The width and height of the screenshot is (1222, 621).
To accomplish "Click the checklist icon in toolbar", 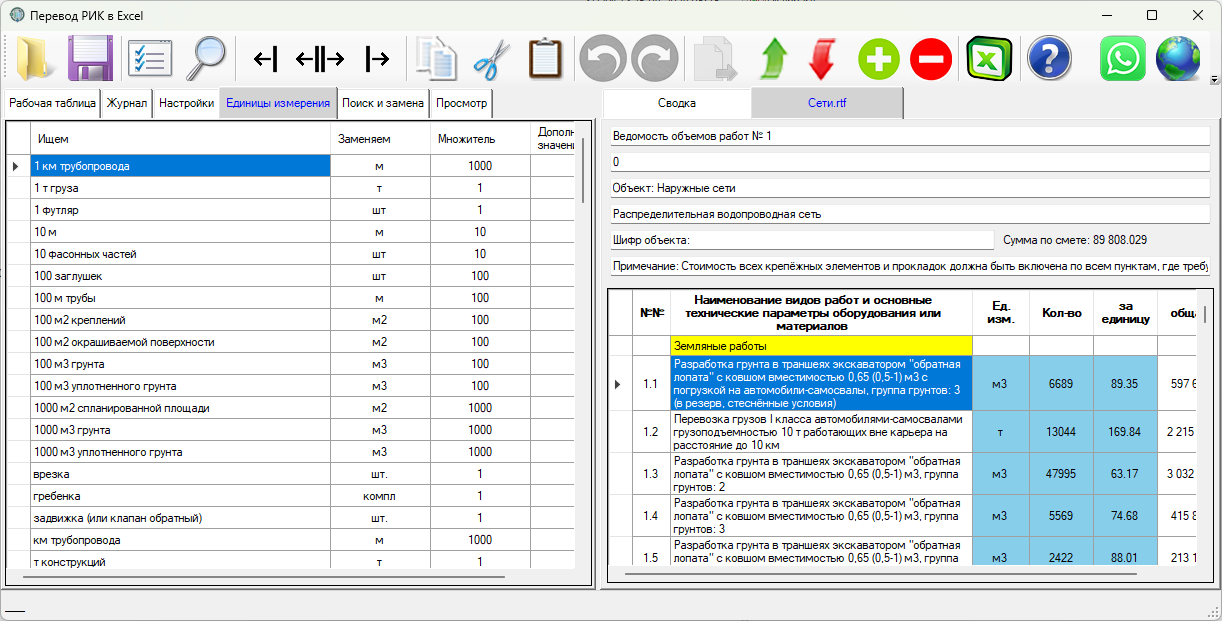I will 149,59.
